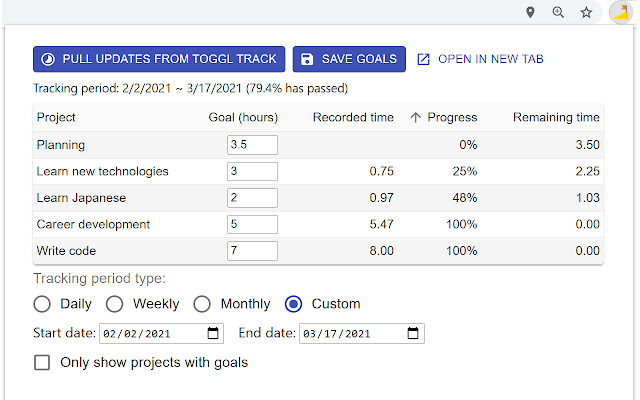Click the location pin icon in browser toolbar
The height and width of the screenshot is (400, 640).
click(531, 12)
